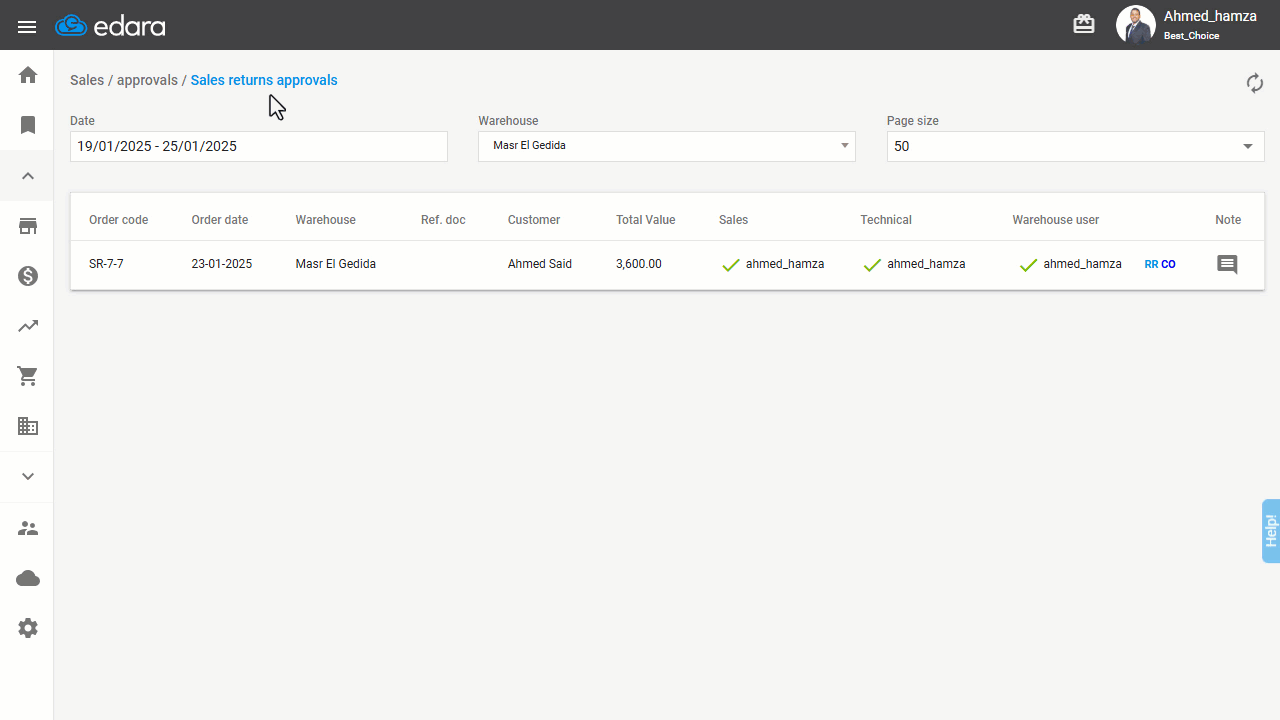Click customer name Ahmed Said
Viewport: 1280px width, 720px height.
pos(540,264)
